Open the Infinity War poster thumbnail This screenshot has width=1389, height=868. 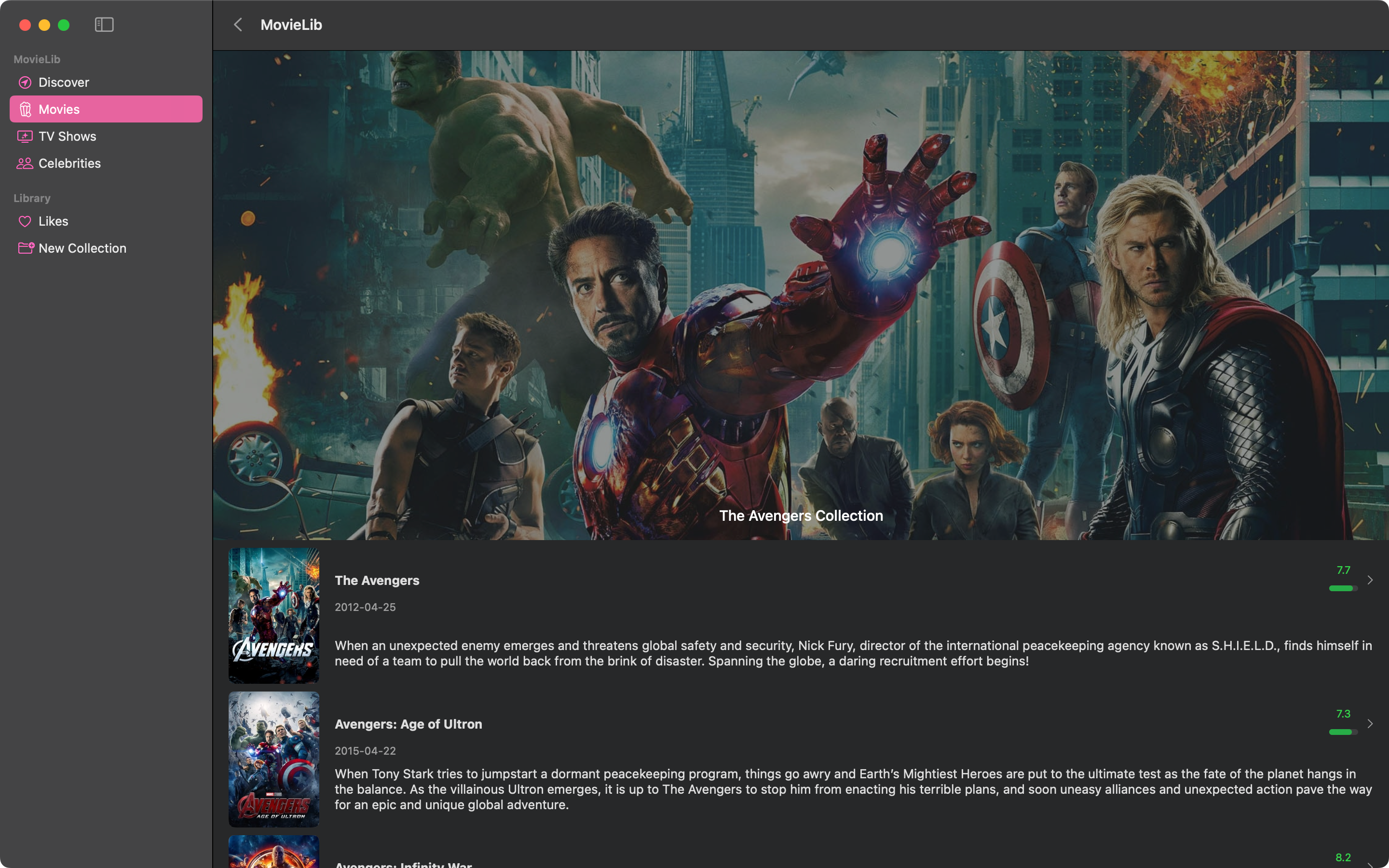coord(274,852)
